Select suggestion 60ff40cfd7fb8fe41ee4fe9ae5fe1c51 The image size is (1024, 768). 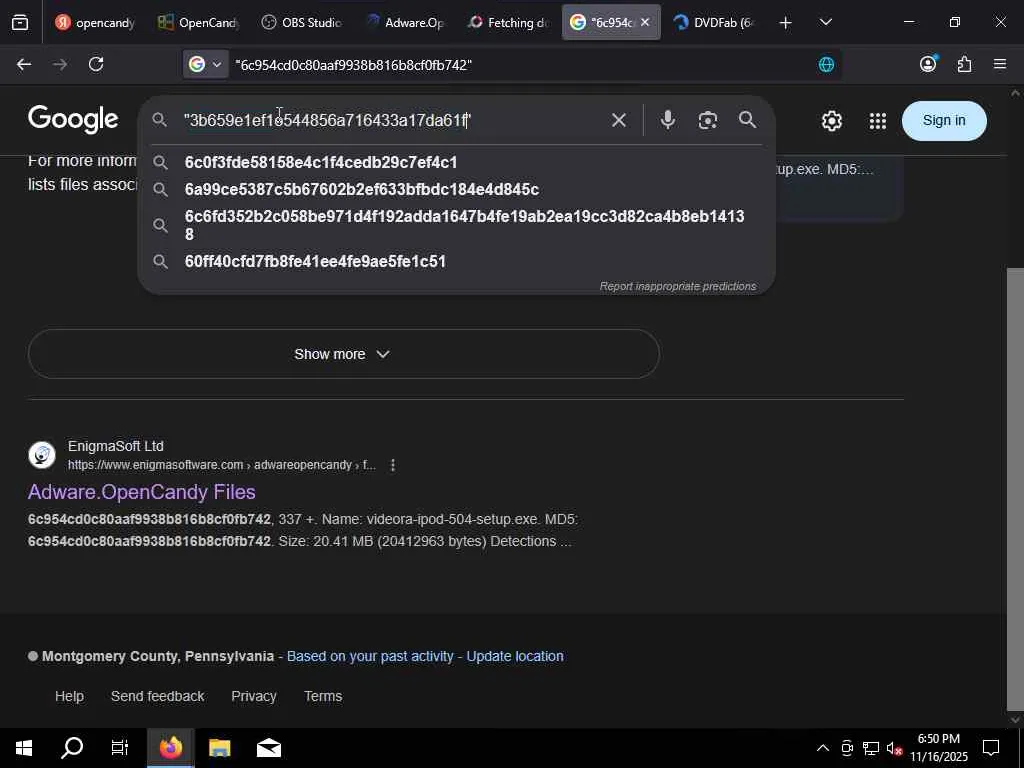click(x=456, y=261)
